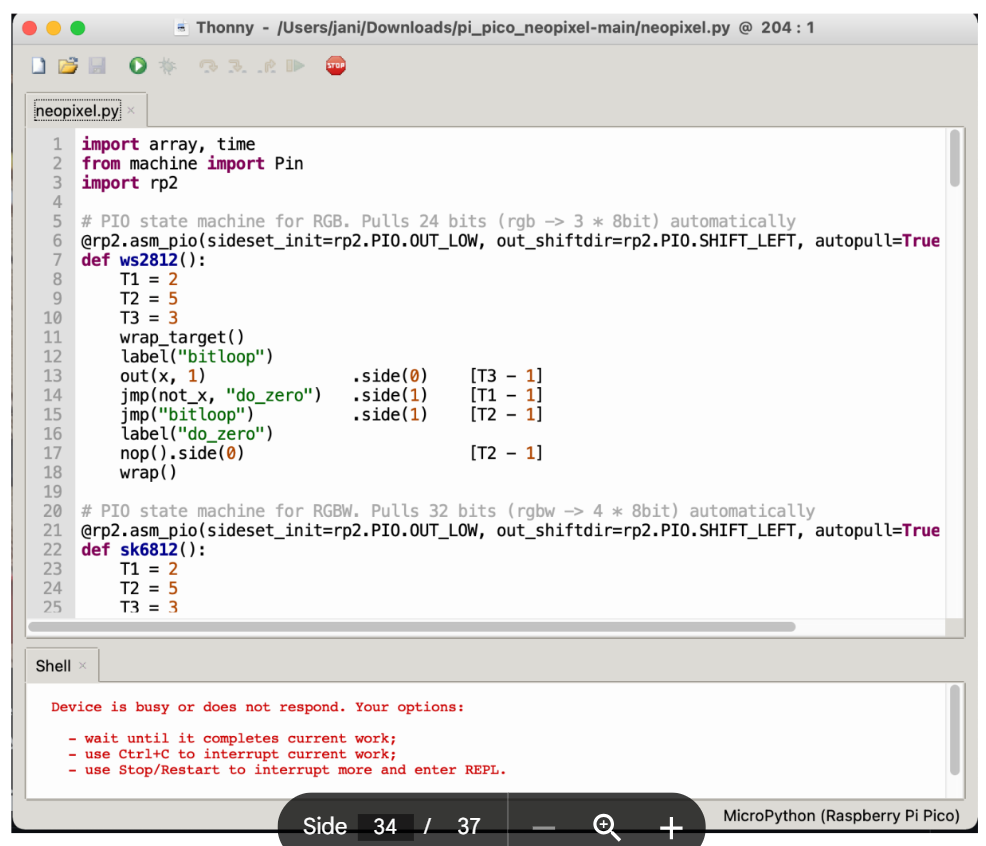
Task: Click 'def sk6812():' code line
Action: tap(143, 550)
